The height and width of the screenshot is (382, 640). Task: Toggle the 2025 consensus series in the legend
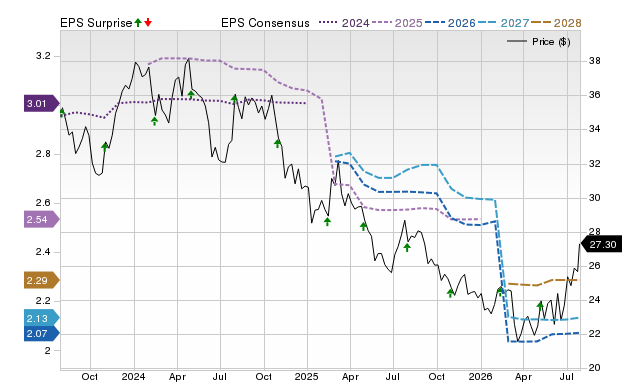pos(397,23)
